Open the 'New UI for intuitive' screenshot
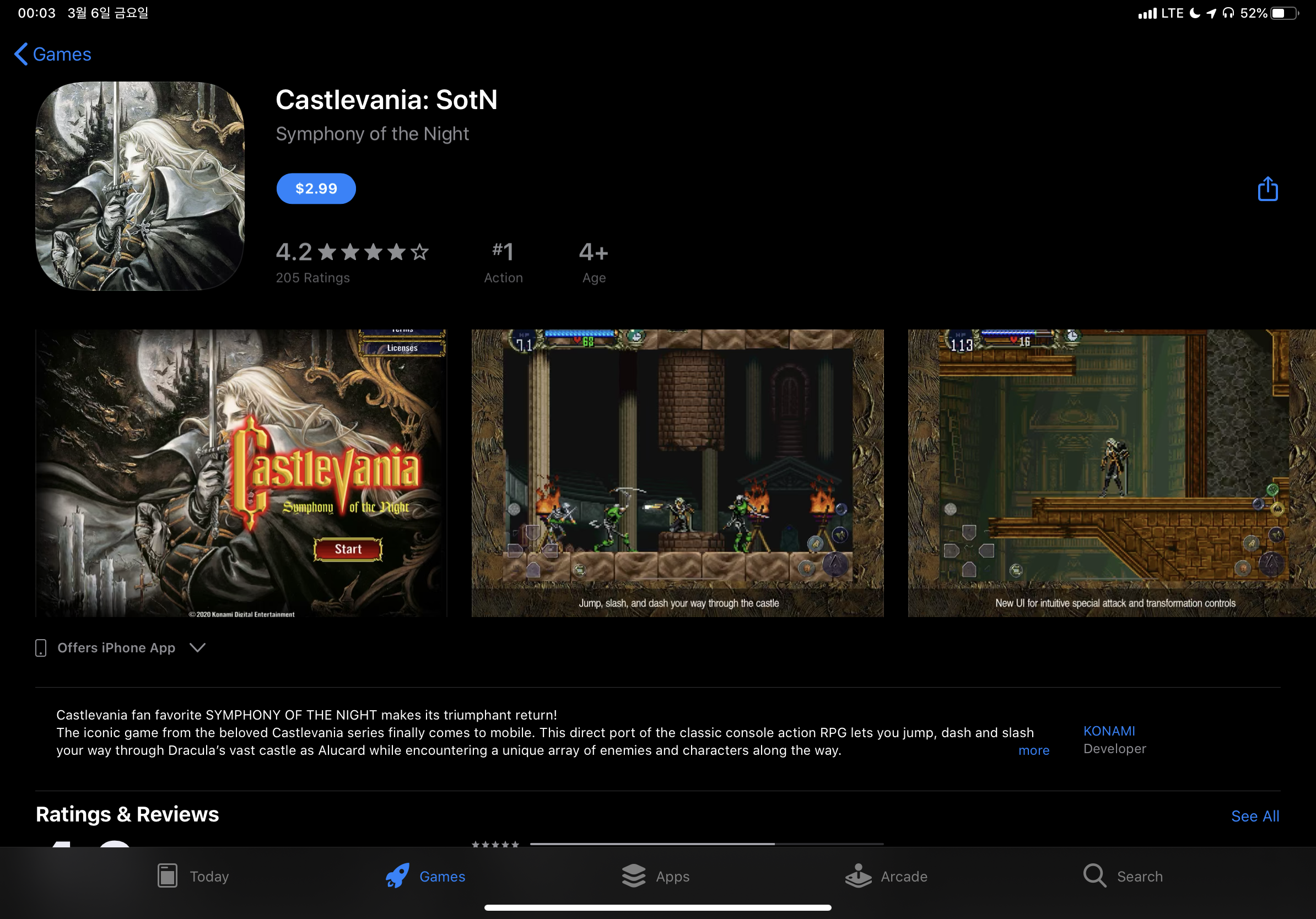Screen dimensions: 1316x919 pyautogui.click(x=1112, y=473)
